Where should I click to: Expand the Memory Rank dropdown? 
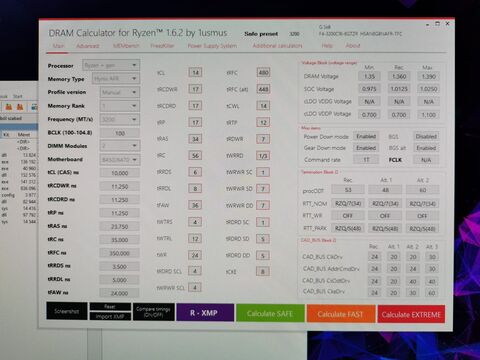[x=120, y=106]
